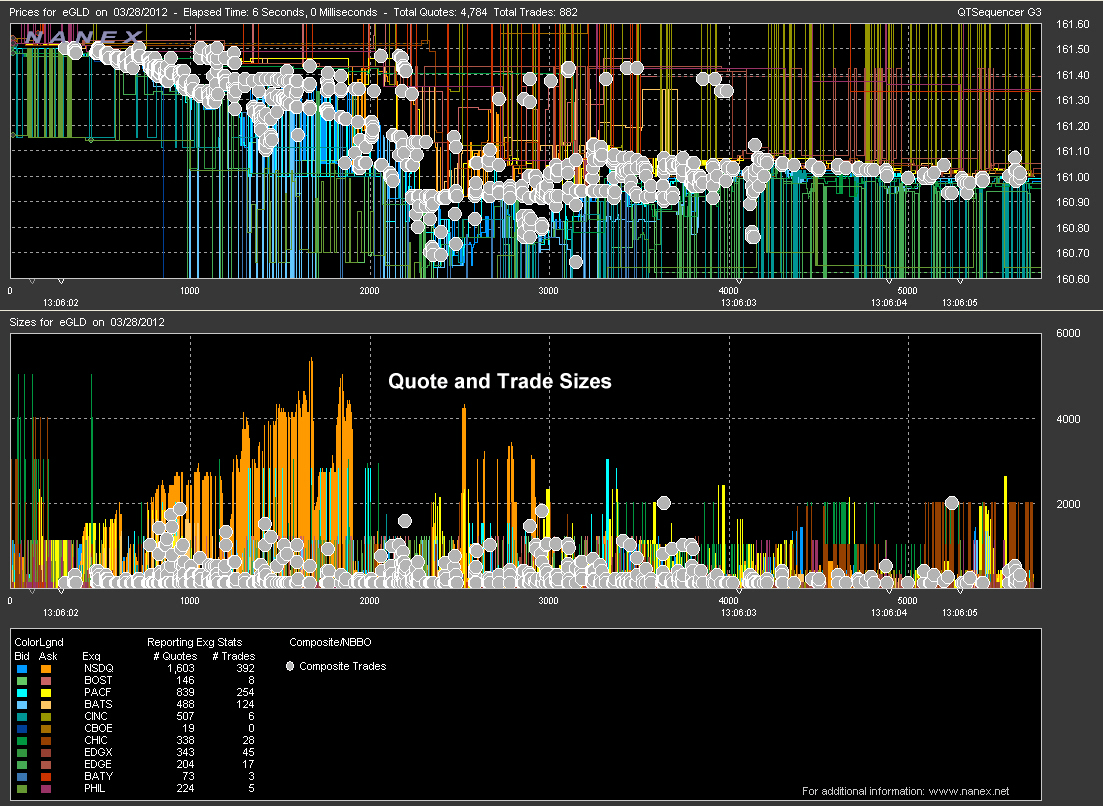Click 13:06:04 time label under Prices chart

click(889, 303)
